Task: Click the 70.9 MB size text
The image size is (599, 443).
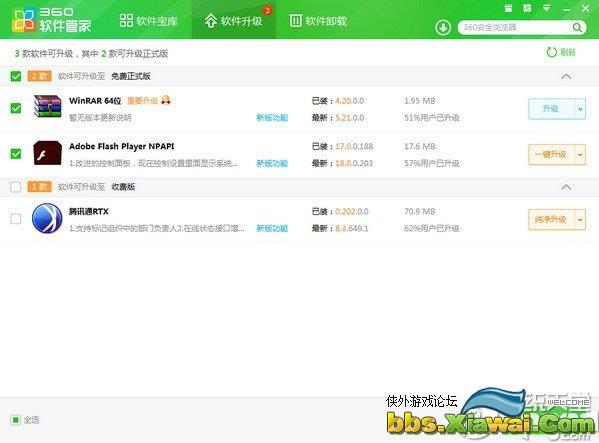Action: pos(420,211)
